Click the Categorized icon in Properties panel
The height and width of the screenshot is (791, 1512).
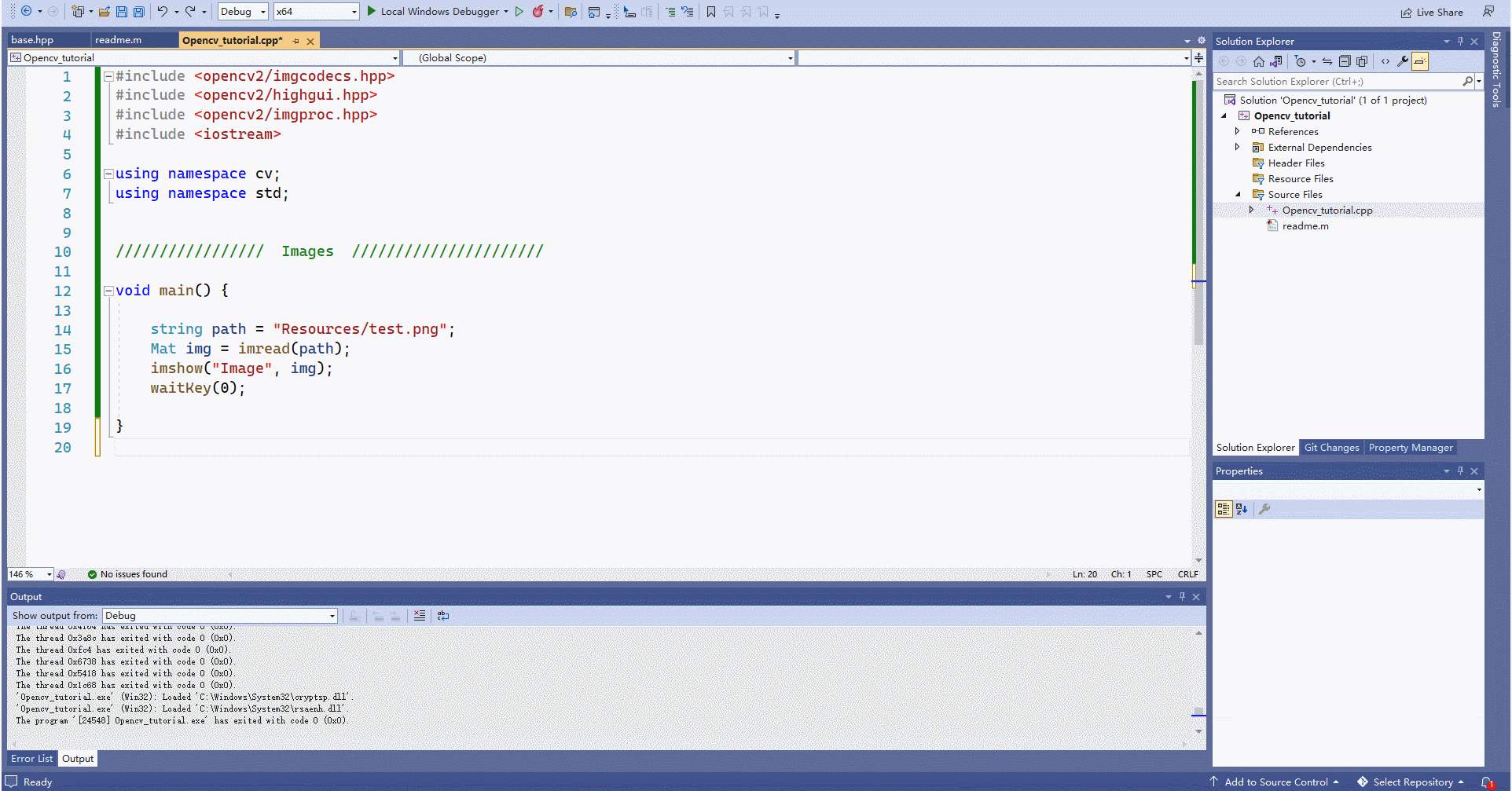pos(1224,509)
